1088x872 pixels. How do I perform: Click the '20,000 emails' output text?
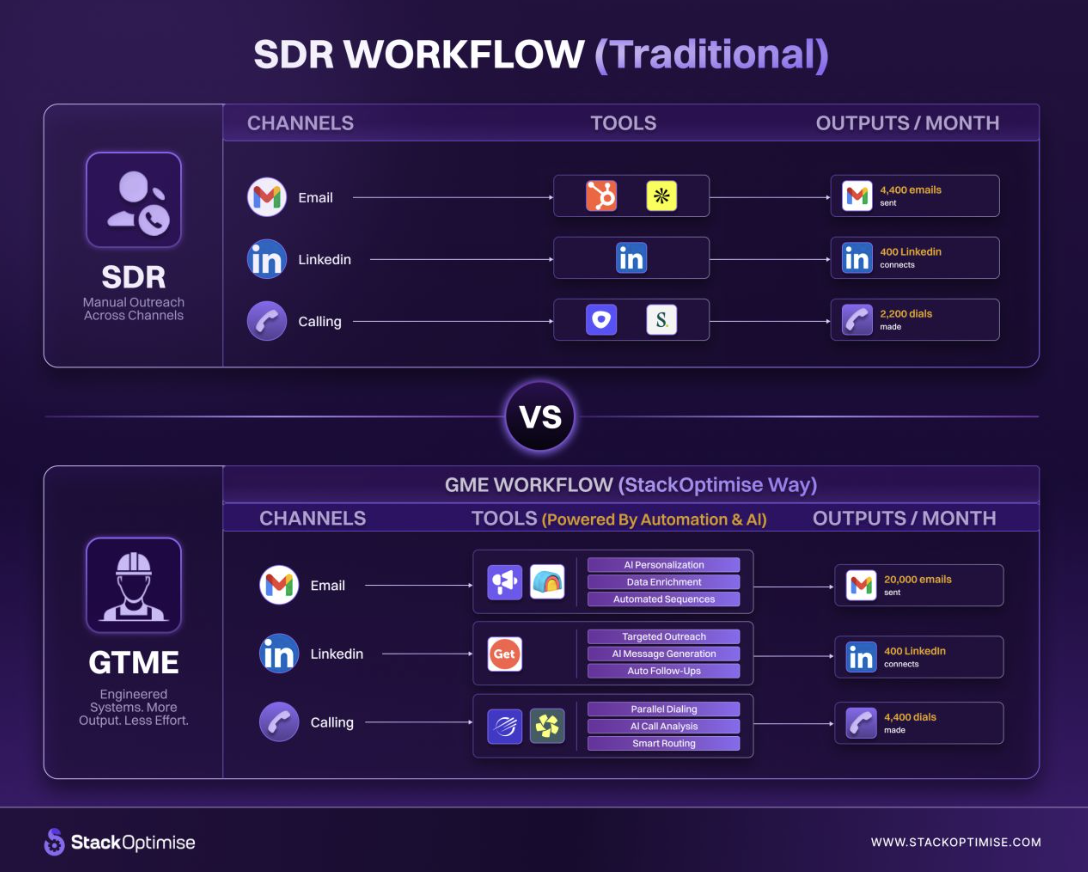point(917,579)
